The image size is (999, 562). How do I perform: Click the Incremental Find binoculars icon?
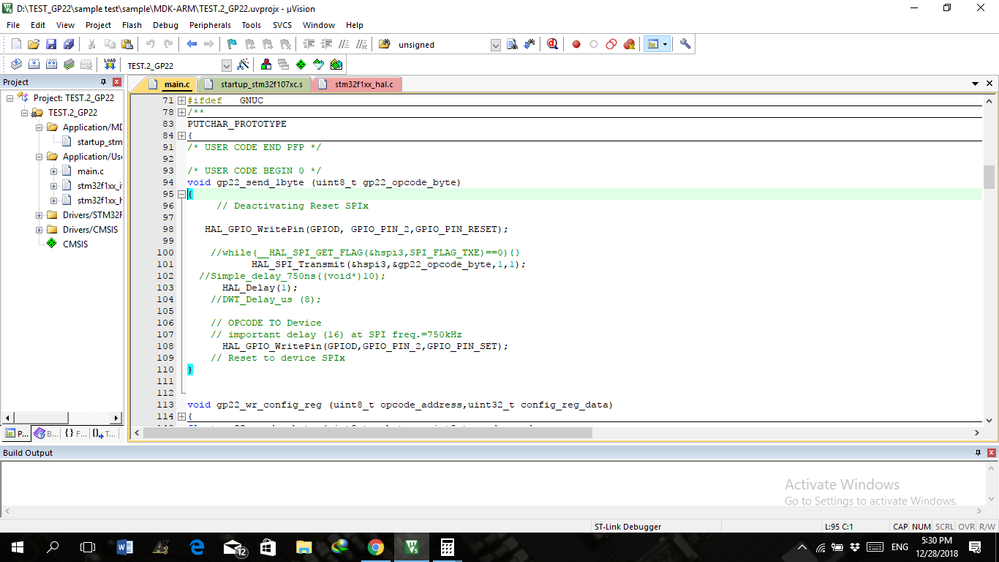529,45
